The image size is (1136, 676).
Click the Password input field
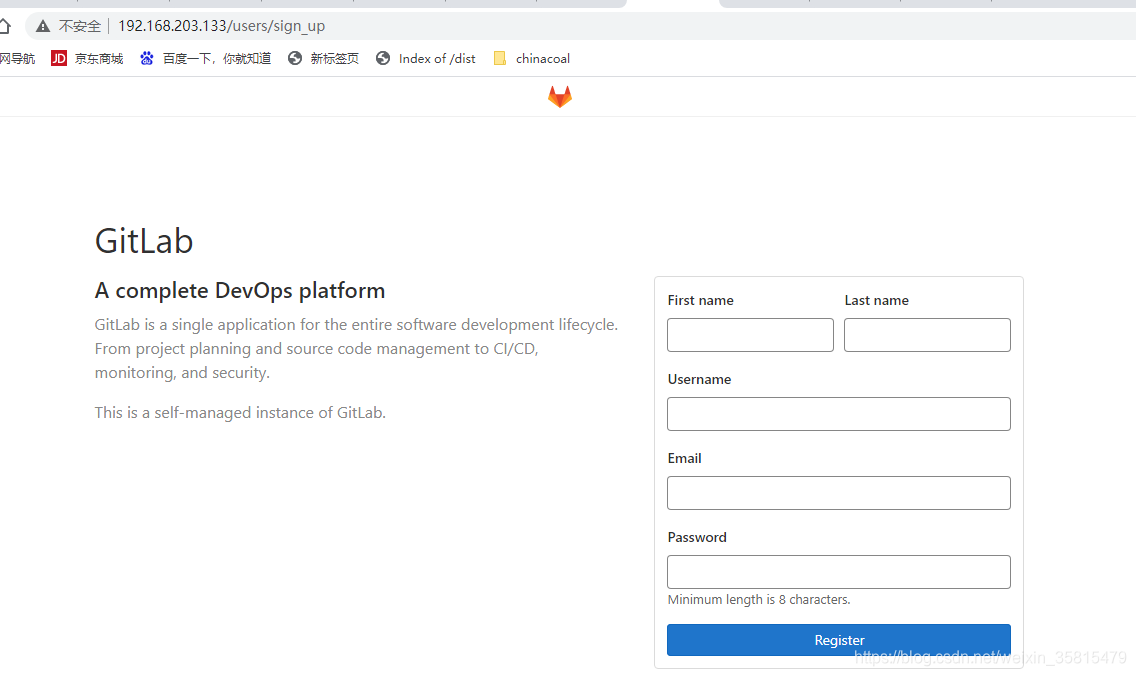[x=838, y=571]
